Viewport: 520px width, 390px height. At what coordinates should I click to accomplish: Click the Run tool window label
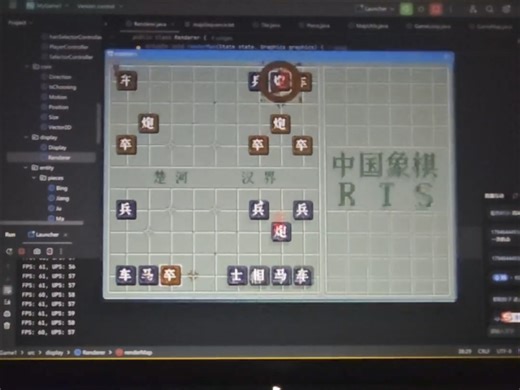(10, 235)
